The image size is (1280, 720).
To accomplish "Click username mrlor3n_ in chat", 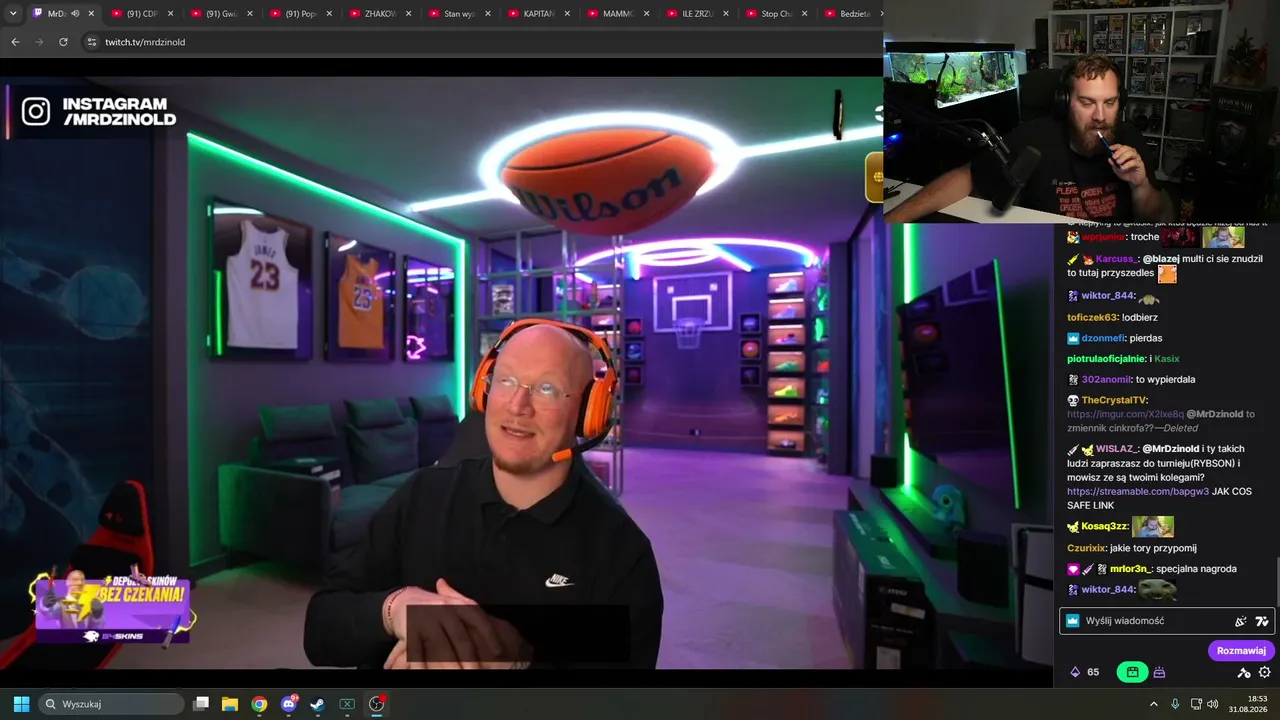I will point(1130,569).
